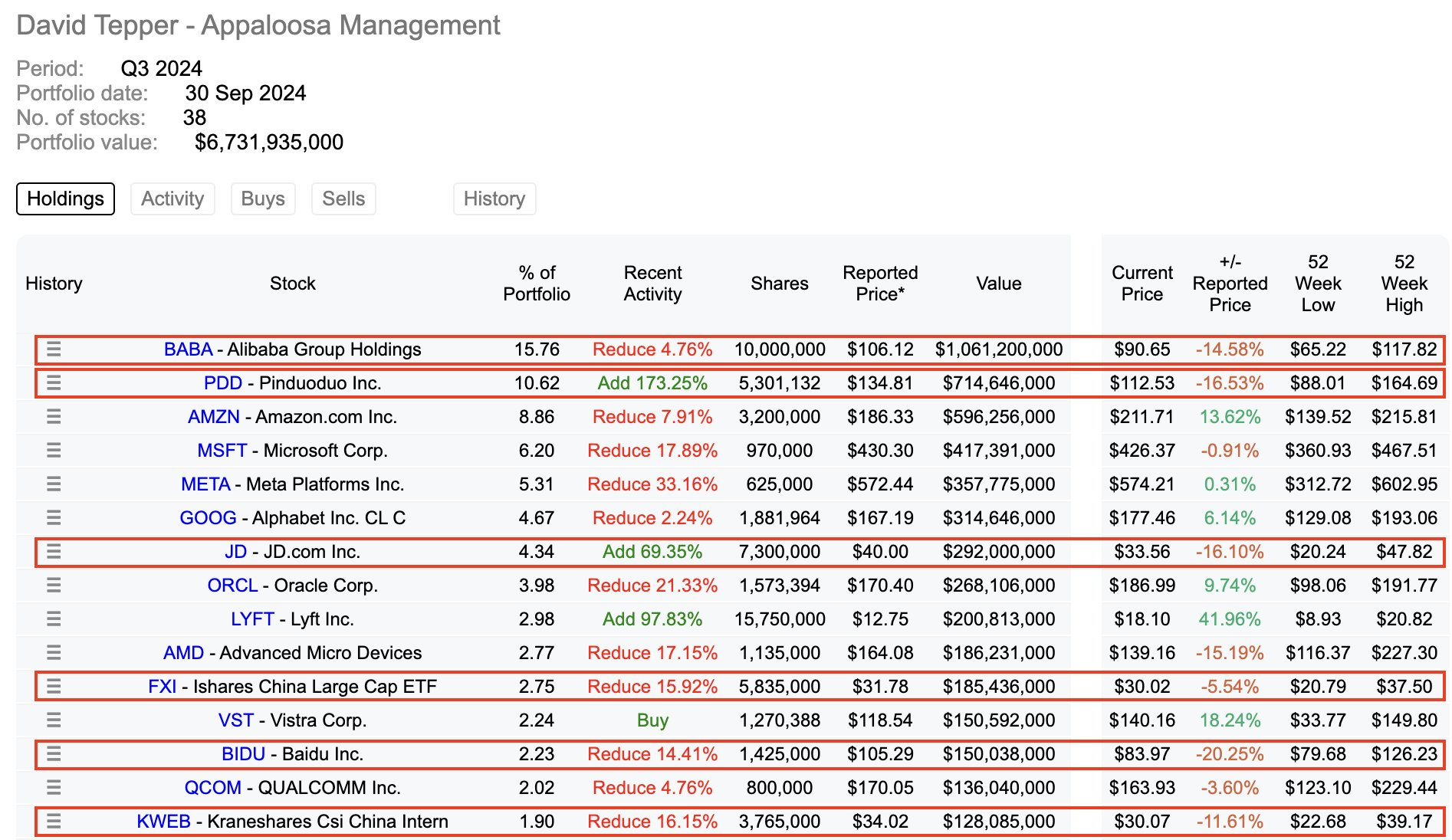Image resolution: width=1452 pixels, height=840 pixels.
Task: Open the AMD ticker link
Action: tap(184, 653)
